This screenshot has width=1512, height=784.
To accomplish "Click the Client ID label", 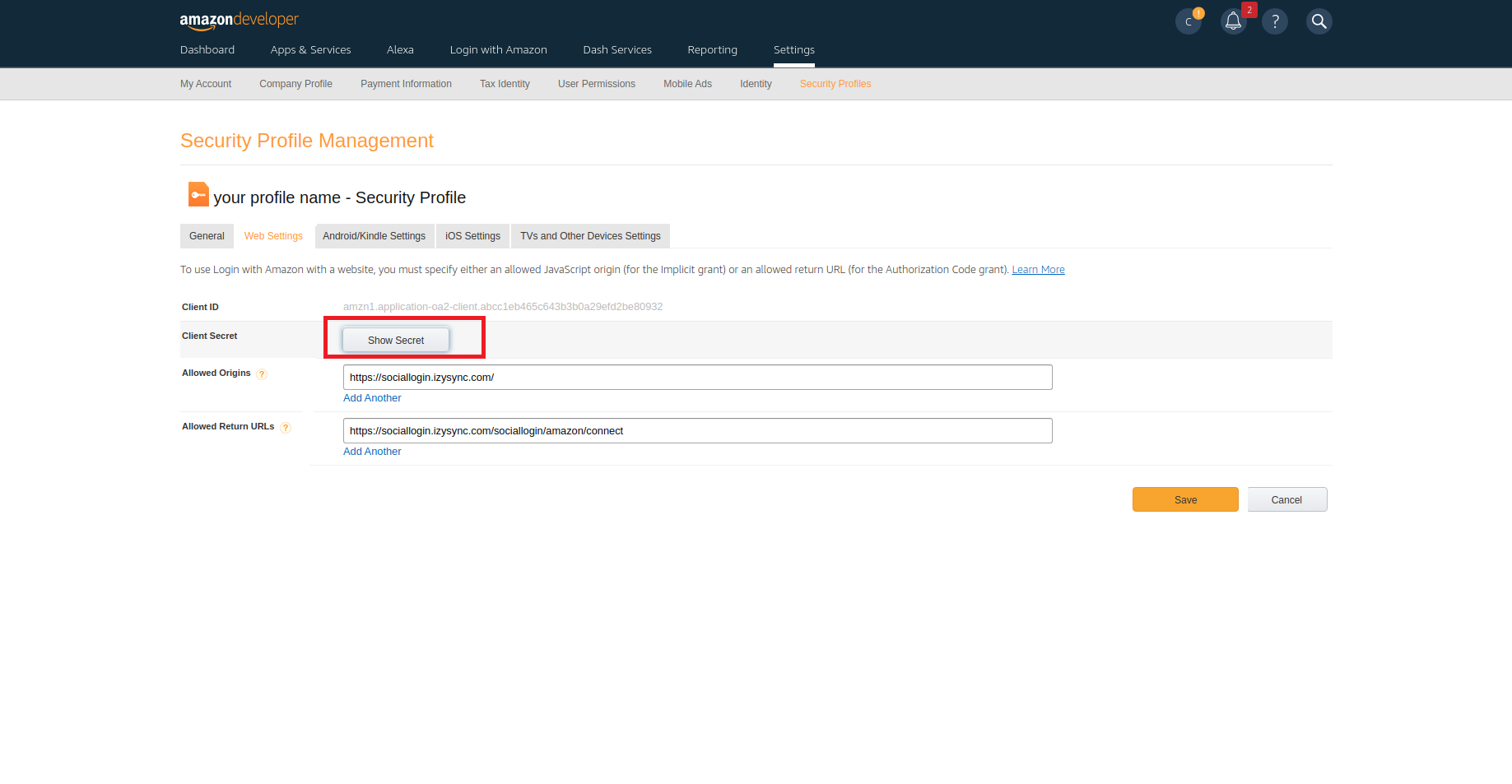I will point(200,307).
